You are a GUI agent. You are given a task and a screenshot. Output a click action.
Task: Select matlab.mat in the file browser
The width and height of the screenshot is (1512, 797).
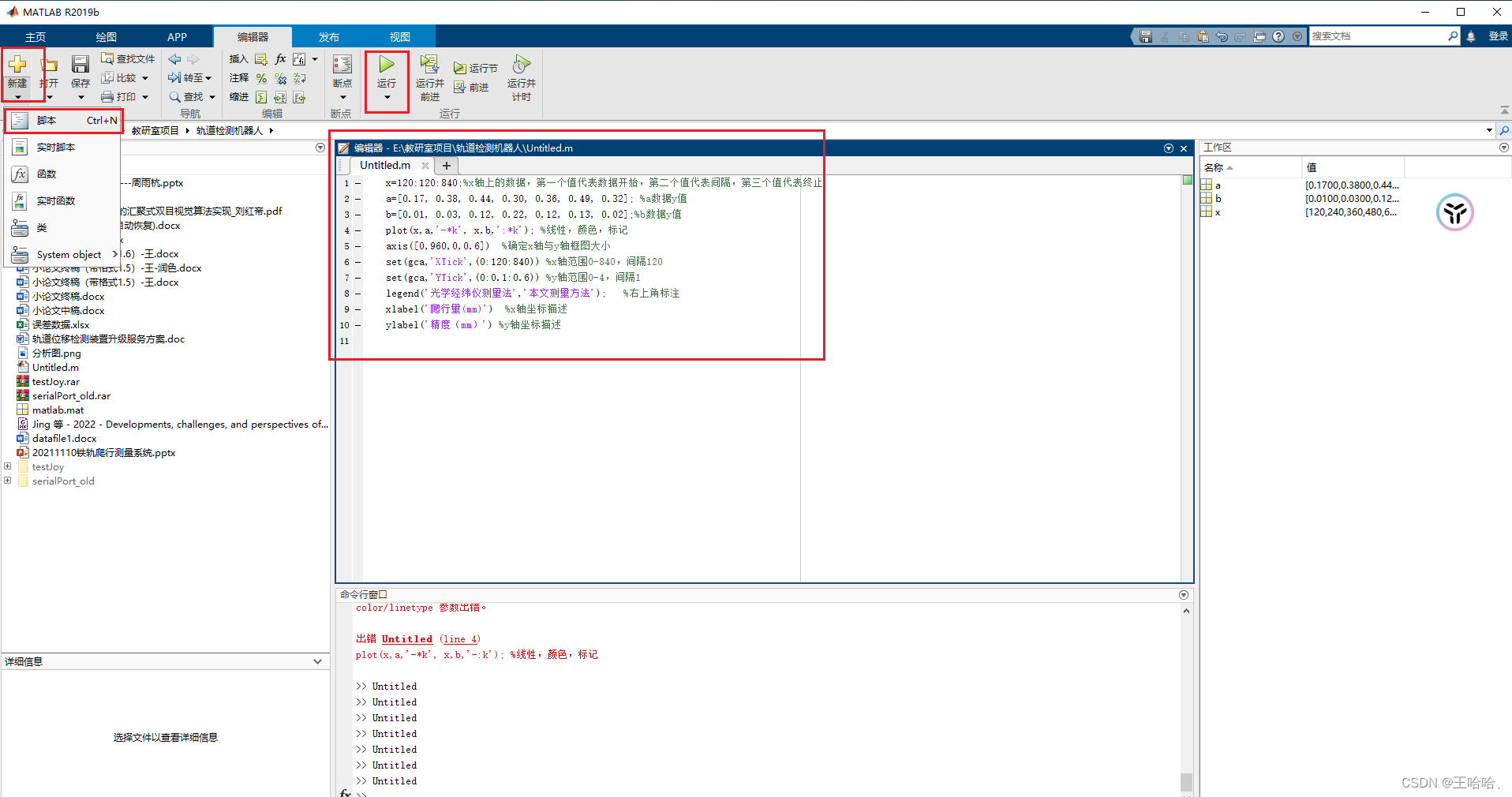tap(58, 410)
